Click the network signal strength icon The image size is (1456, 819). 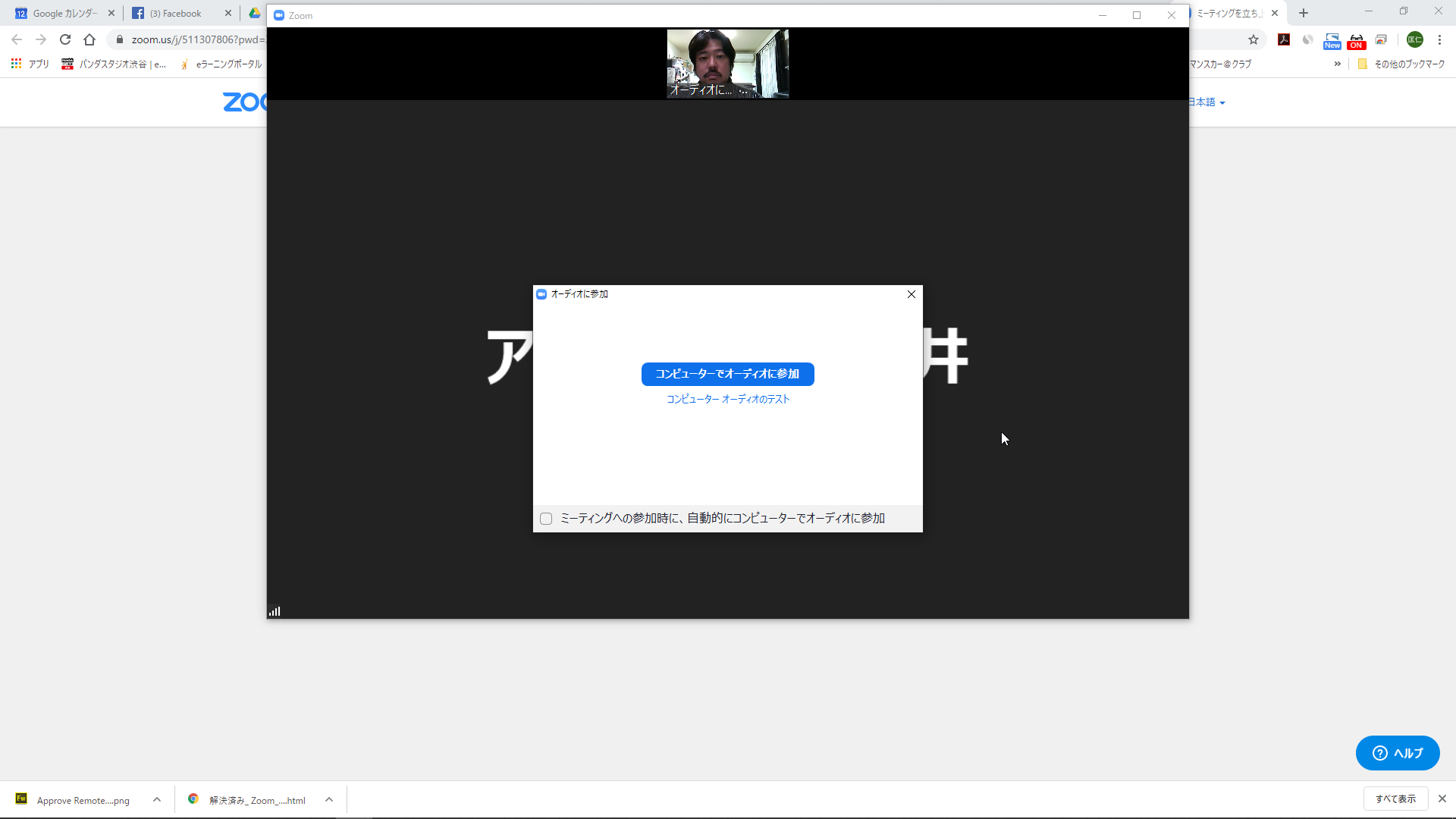[275, 611]
